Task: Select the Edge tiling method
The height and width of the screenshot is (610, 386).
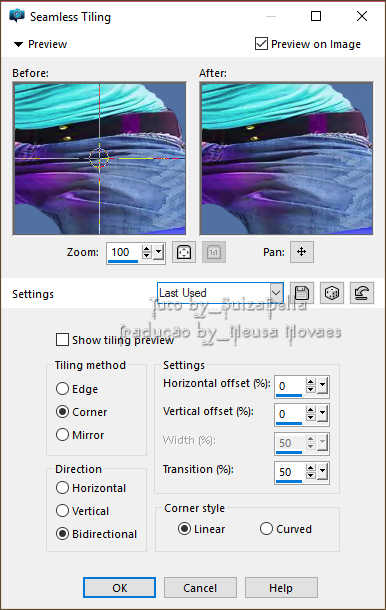Action: [x=62, y=389]
